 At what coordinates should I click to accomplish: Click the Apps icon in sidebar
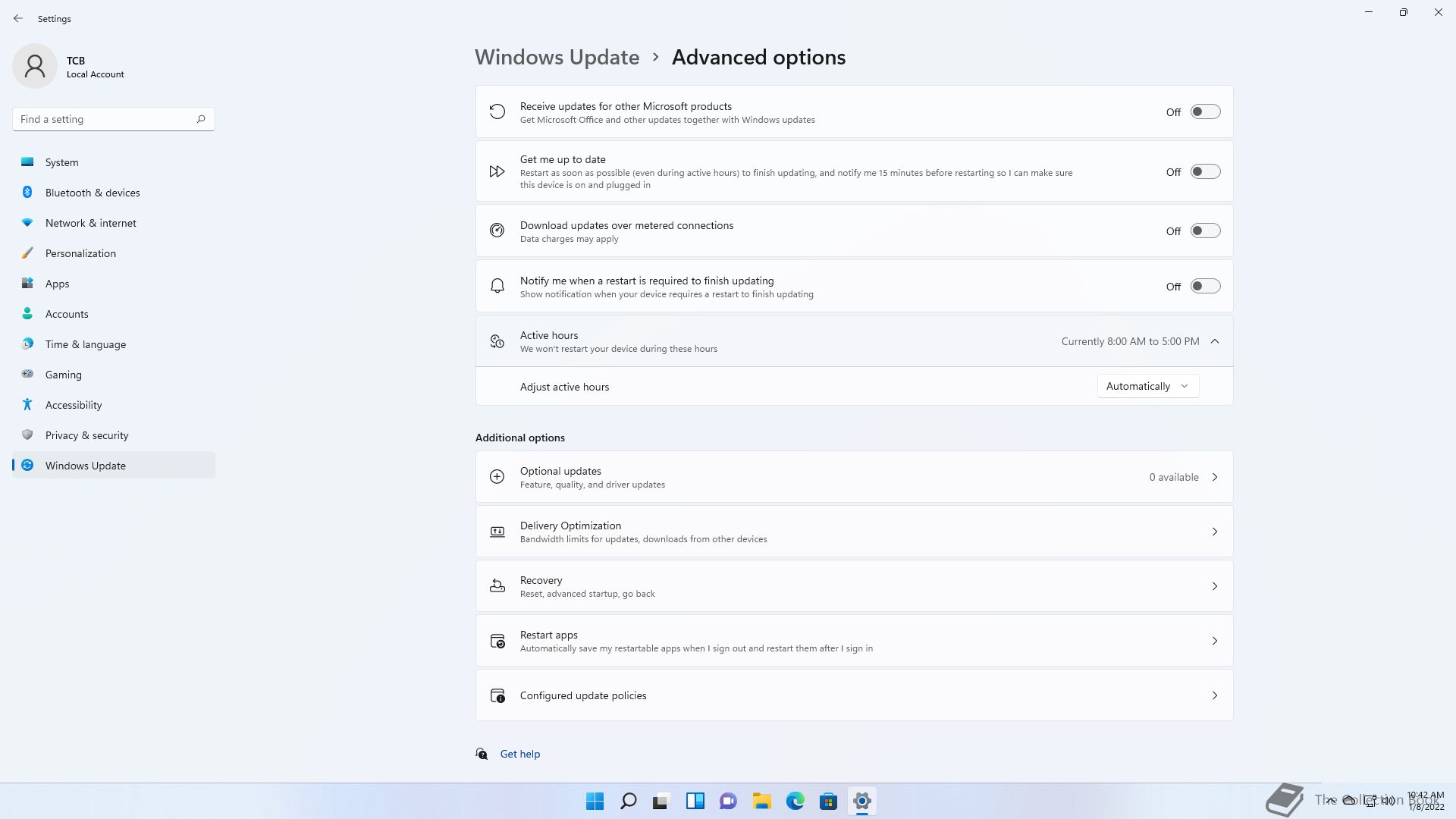click(27, 283)
